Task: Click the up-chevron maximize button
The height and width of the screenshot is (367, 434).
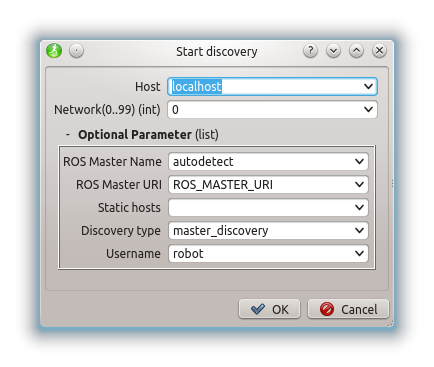Action: (356, 51)
